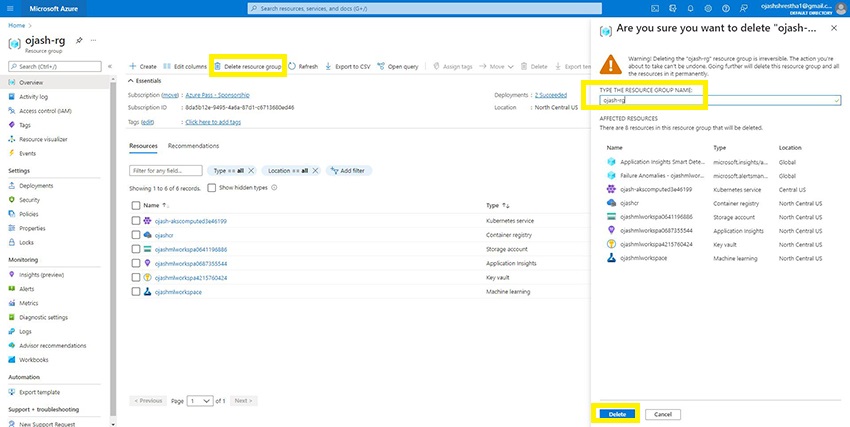Check the ojashmlworkspa0641196886 row checkbox
This screenshot has height=427, width=850.
coord(136,249)
